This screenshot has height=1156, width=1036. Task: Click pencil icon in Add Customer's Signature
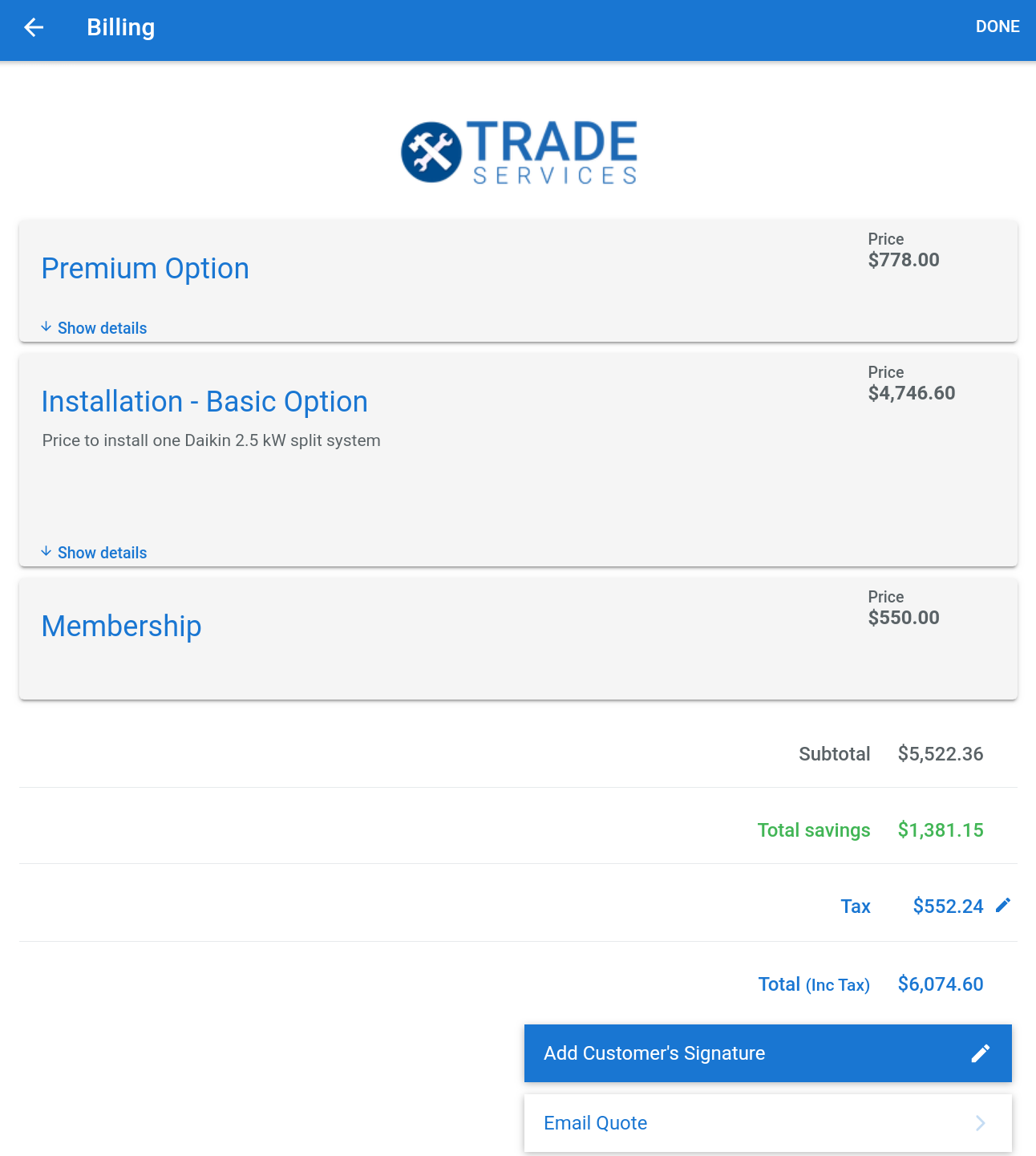pos(981,1053)
